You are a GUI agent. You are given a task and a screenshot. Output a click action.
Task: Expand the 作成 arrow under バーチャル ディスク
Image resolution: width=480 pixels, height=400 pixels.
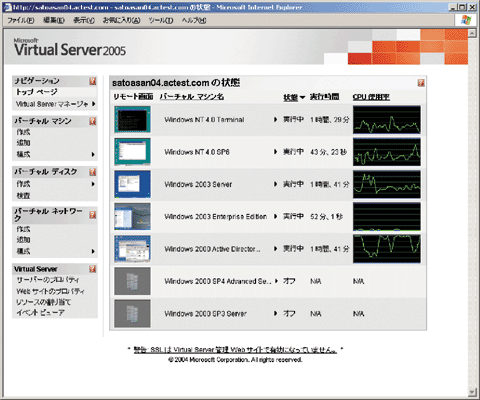point(93,184)
